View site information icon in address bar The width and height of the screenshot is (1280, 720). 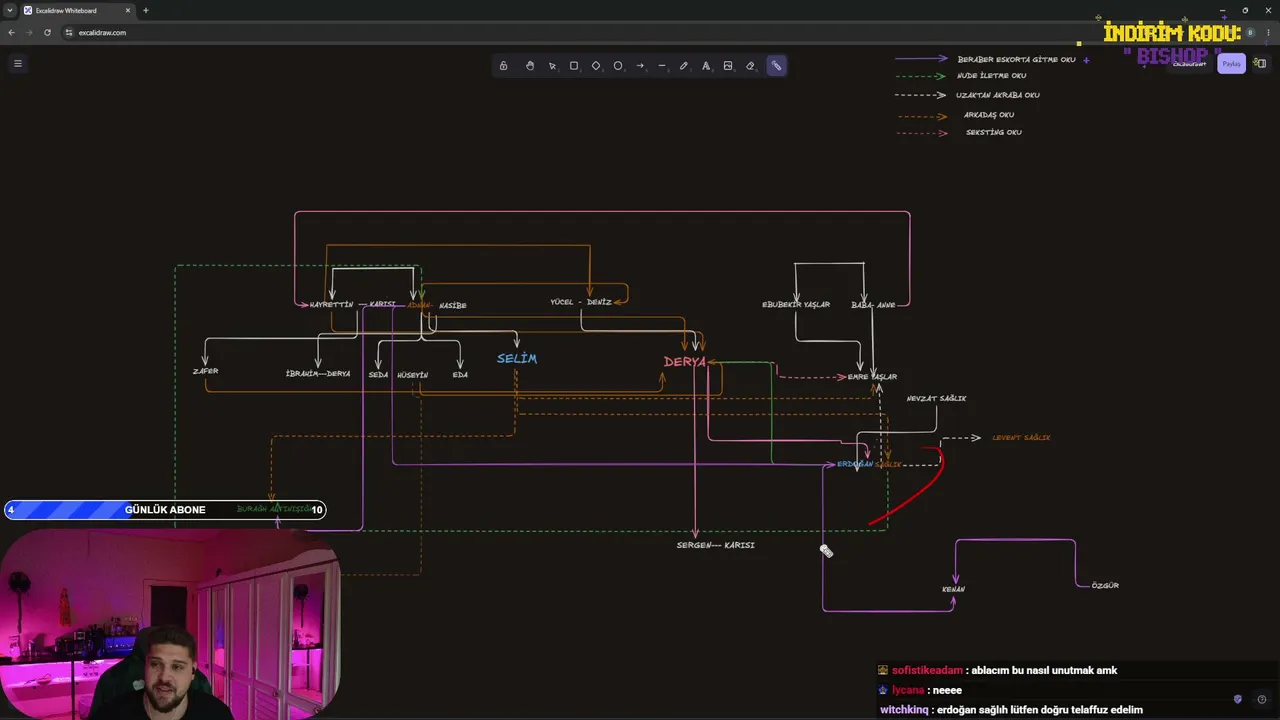coord(69,33)
